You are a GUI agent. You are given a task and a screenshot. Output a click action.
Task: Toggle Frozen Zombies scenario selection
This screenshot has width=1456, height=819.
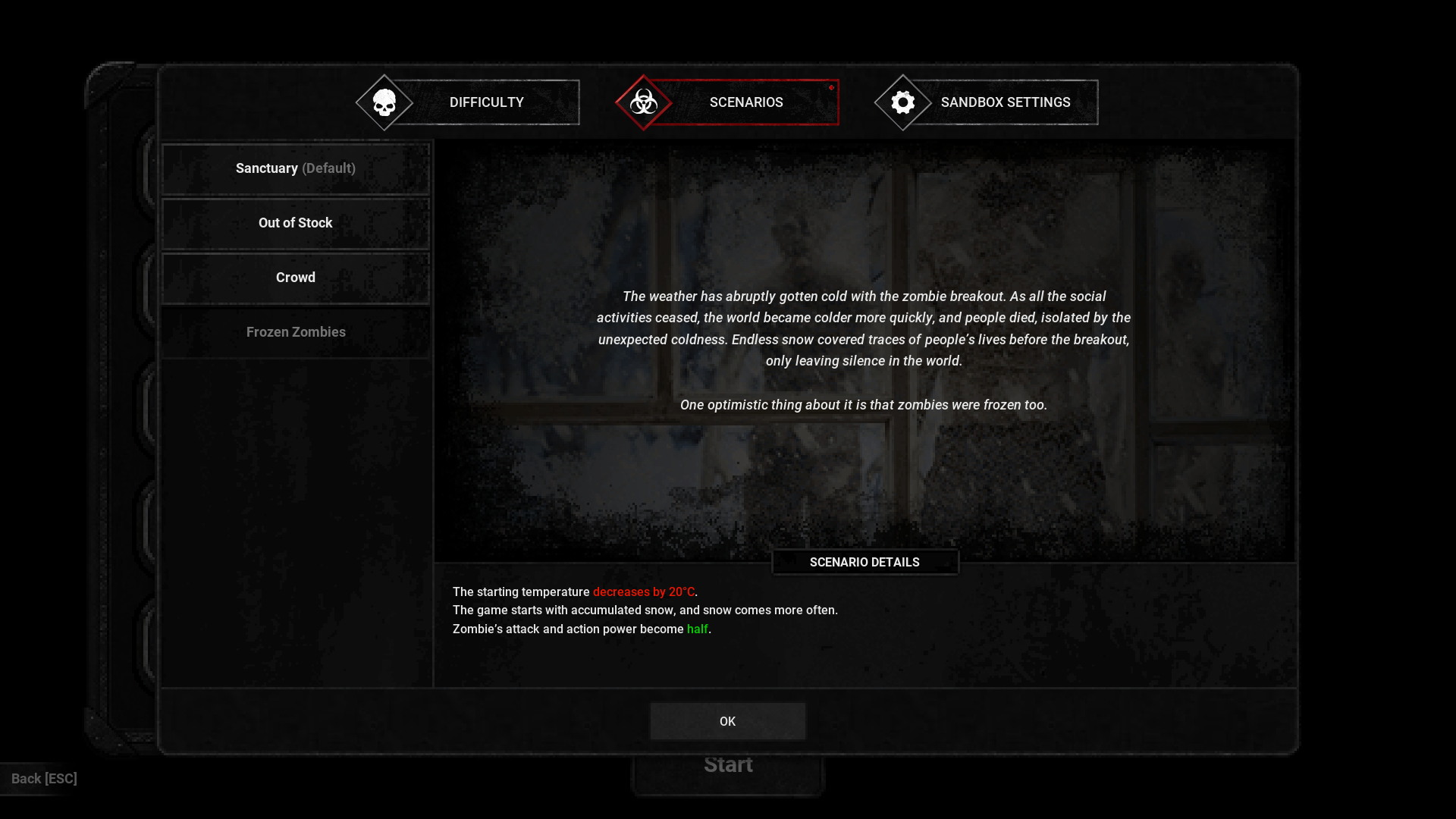point(296,331)
